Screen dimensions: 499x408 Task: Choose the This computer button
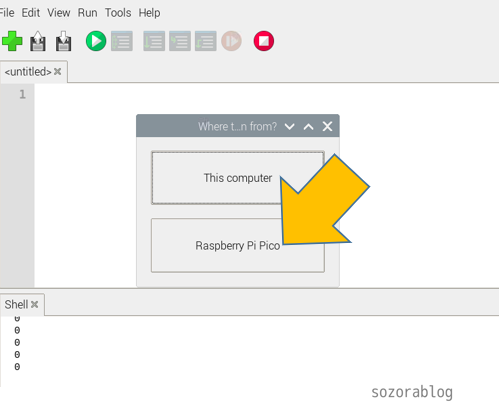(238, 178)
